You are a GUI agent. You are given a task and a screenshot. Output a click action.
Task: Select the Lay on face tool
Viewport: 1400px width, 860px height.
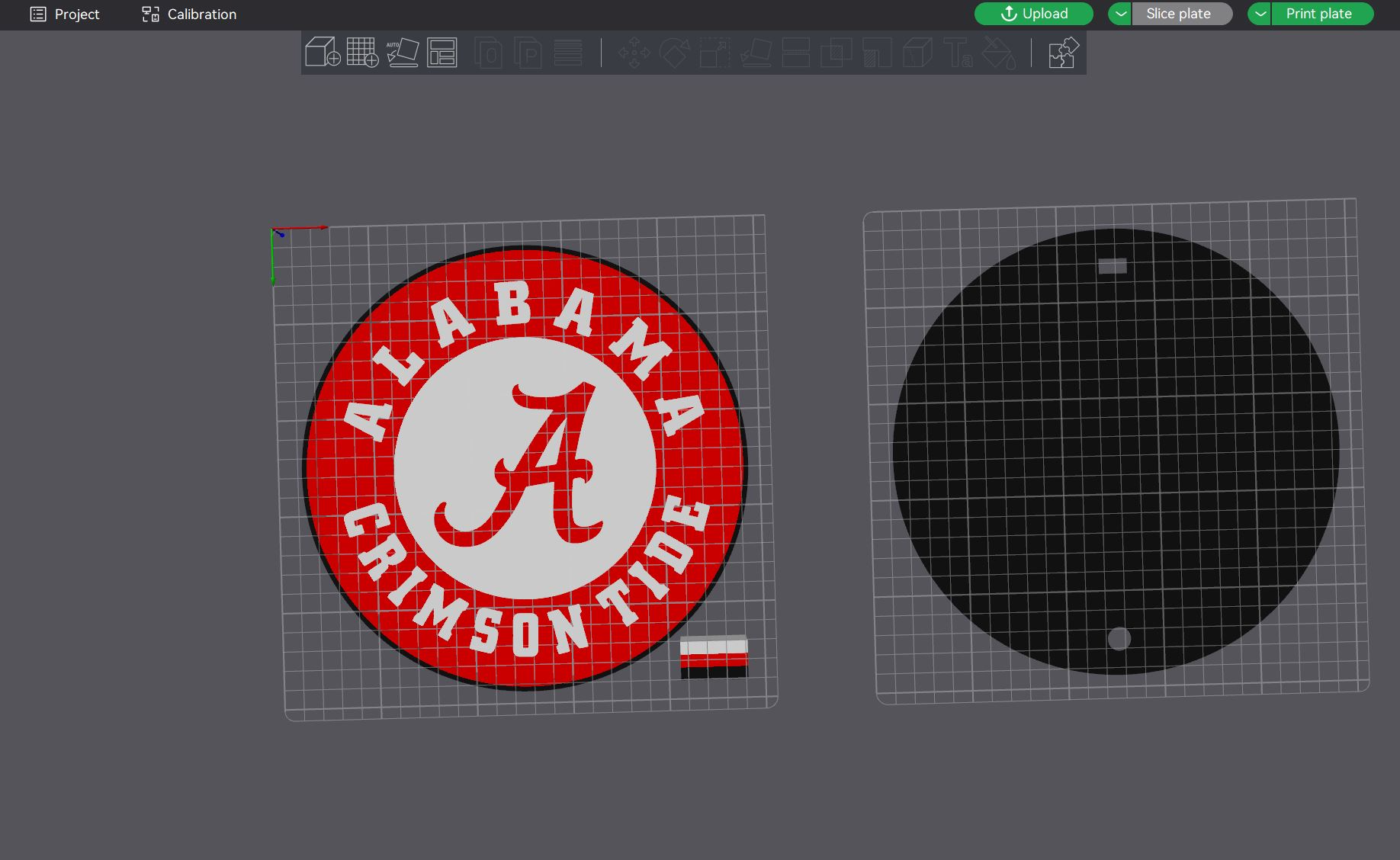(x=756, y=53)
